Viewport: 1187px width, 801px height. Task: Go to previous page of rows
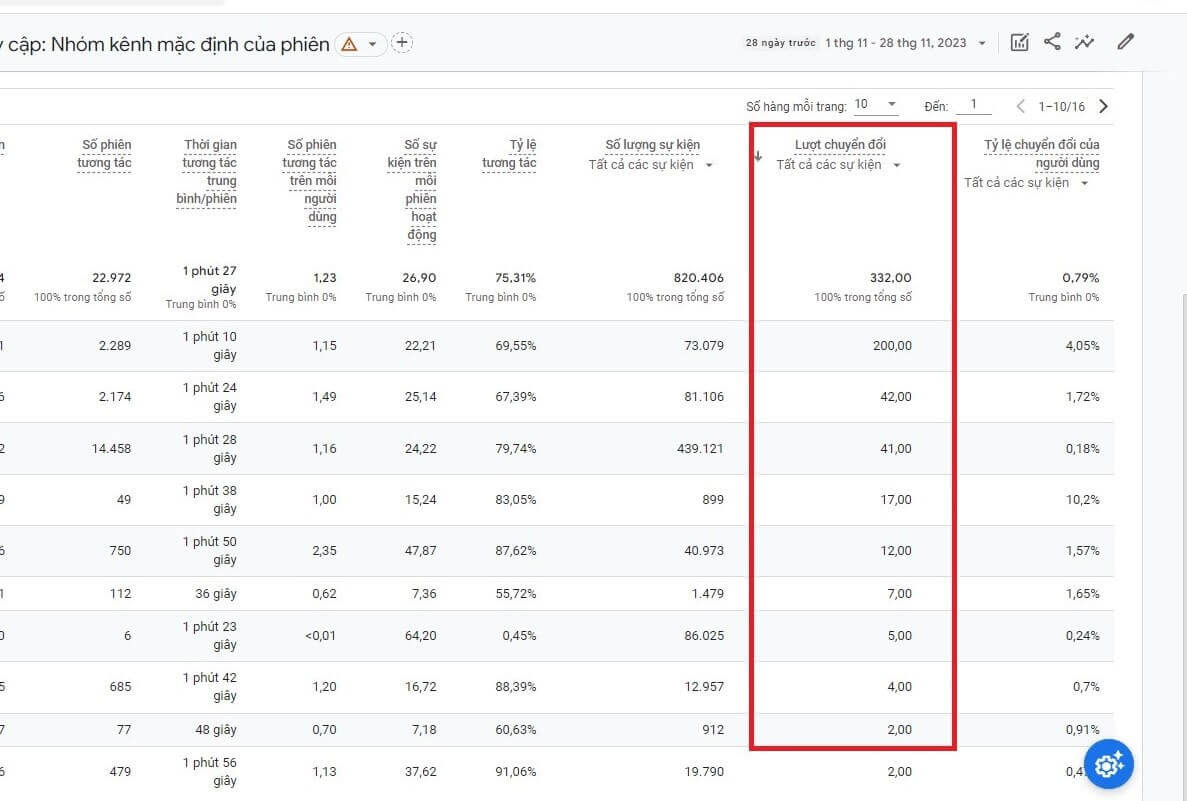click(x=1020, y=106)
